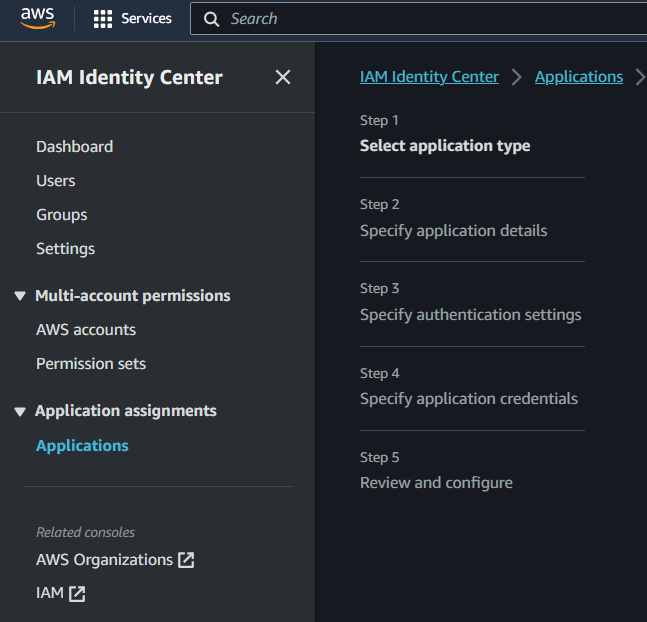The image size is (647, 622).
Task: Click the search magnifier icon
Action: 211,19
